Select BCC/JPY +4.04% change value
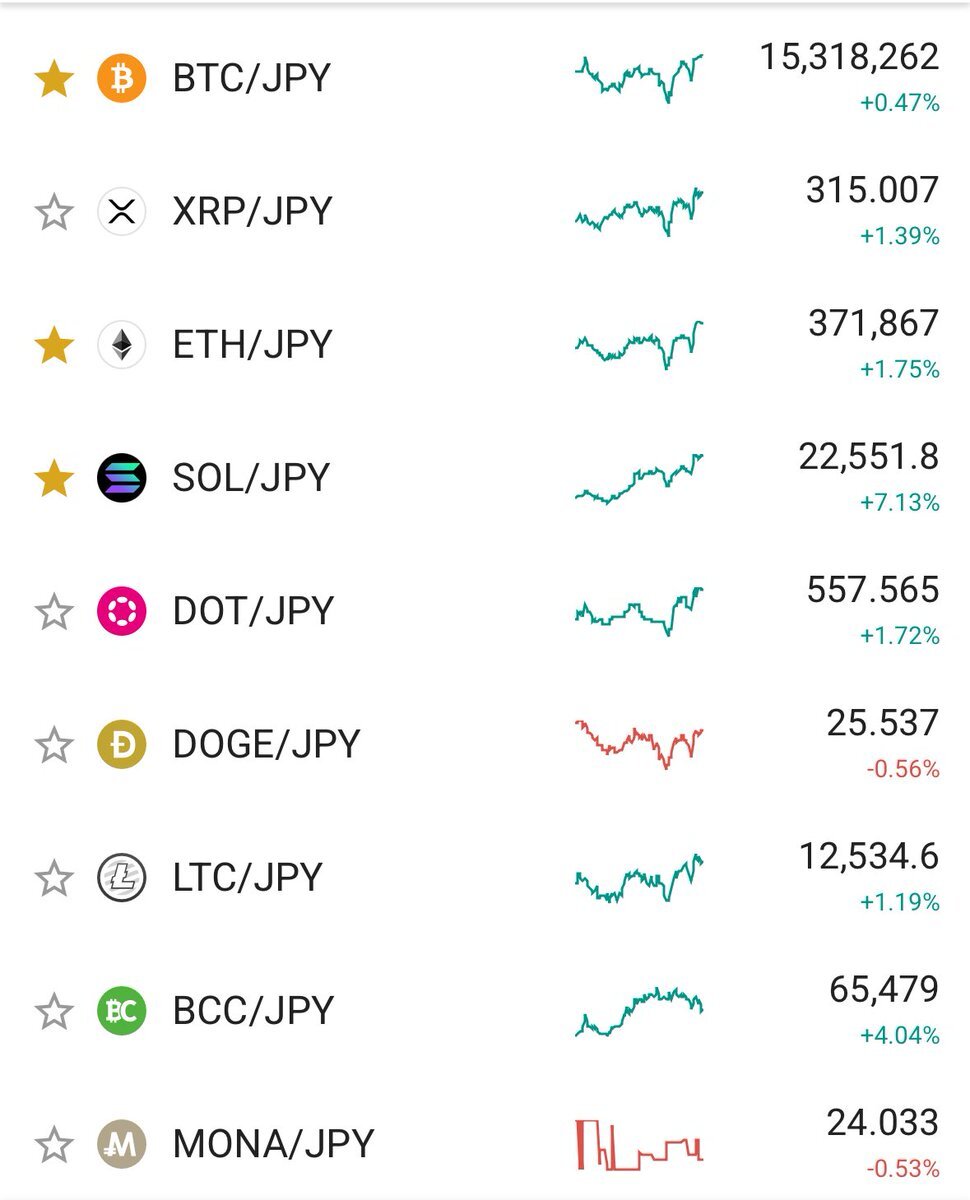Viewport: 970px width, 1200px height. (900, 1035)
